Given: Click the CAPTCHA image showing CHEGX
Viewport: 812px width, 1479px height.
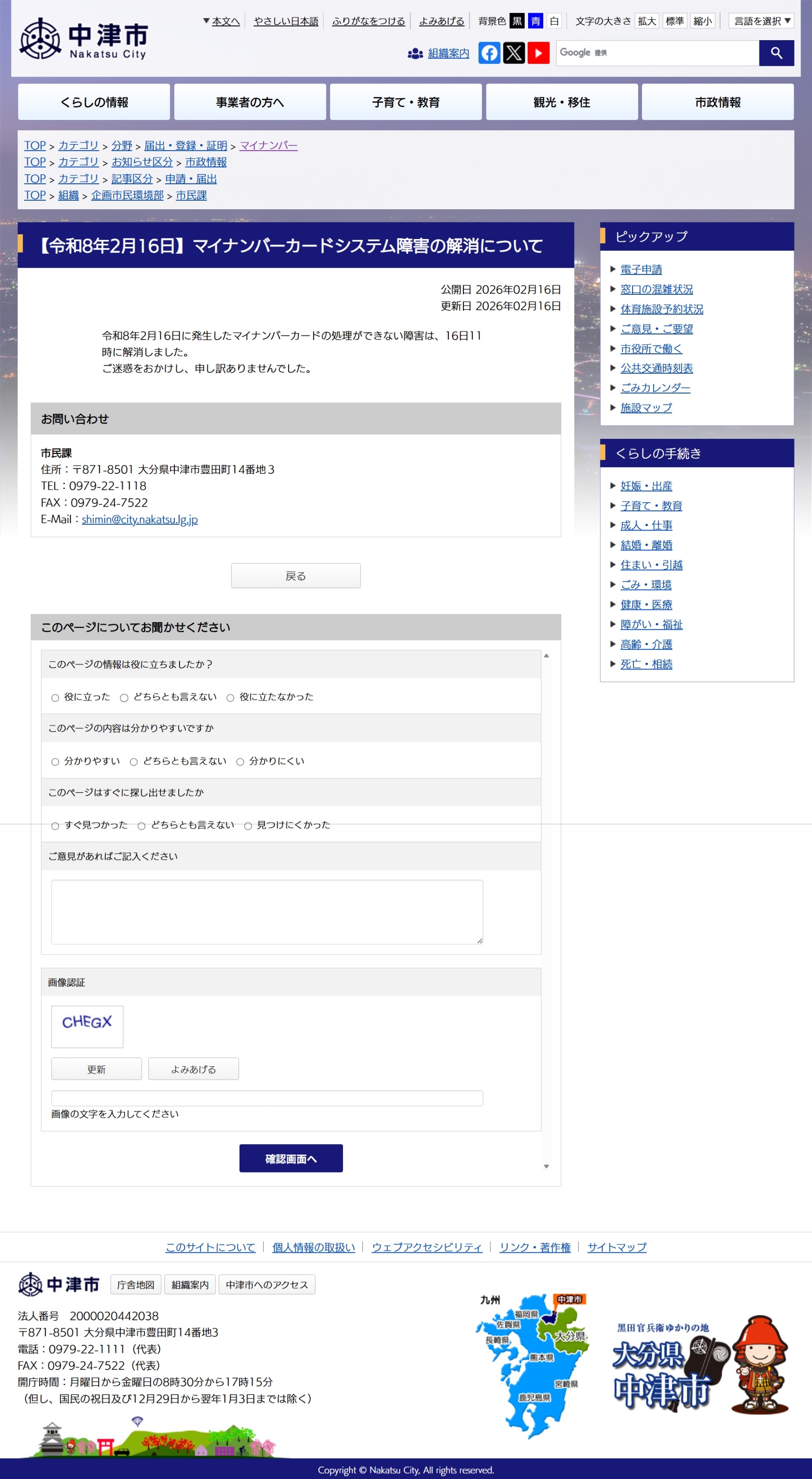Looking at the screenshot, I should click(87, 1026).
